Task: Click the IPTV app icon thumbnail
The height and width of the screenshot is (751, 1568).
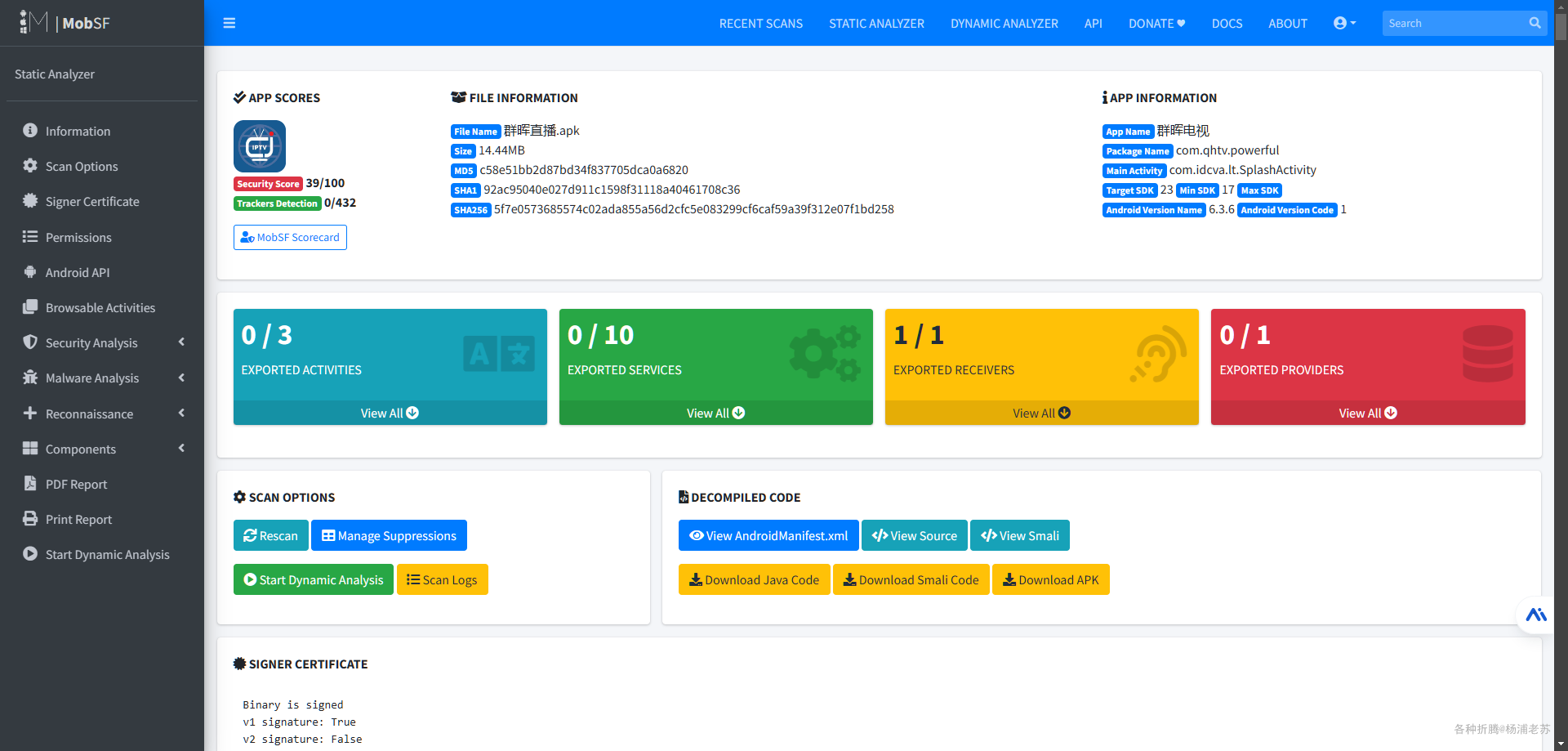Action: pyautogui.click(x=260, y=146)
